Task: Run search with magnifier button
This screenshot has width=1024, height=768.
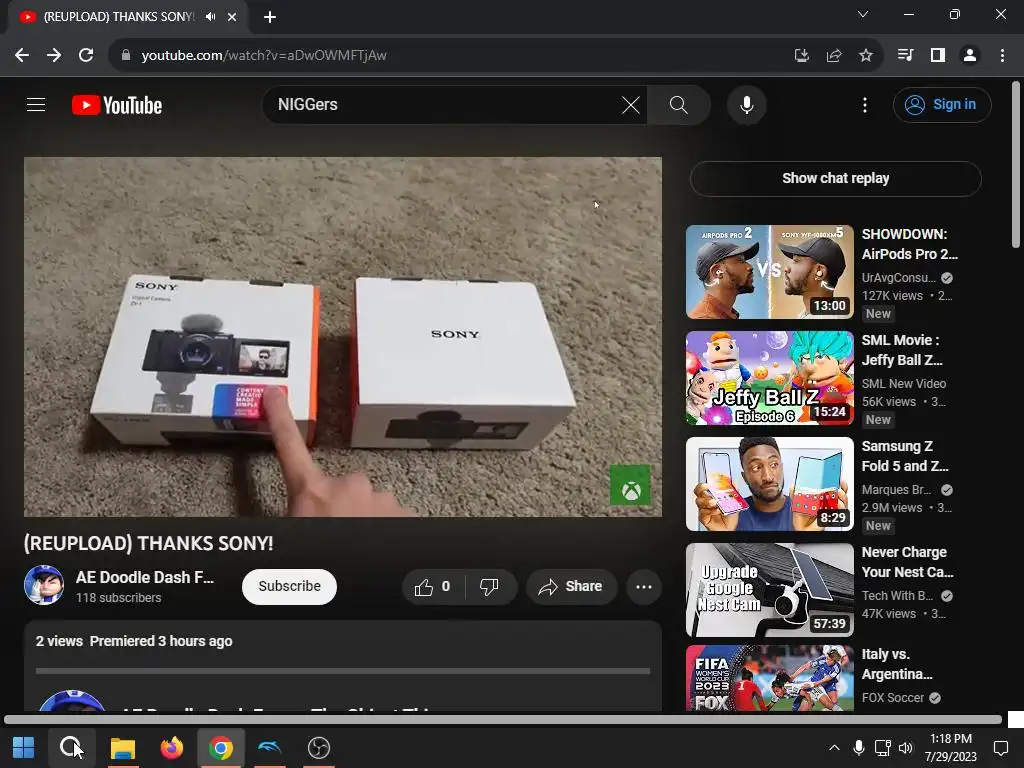Action: point(679,104)
